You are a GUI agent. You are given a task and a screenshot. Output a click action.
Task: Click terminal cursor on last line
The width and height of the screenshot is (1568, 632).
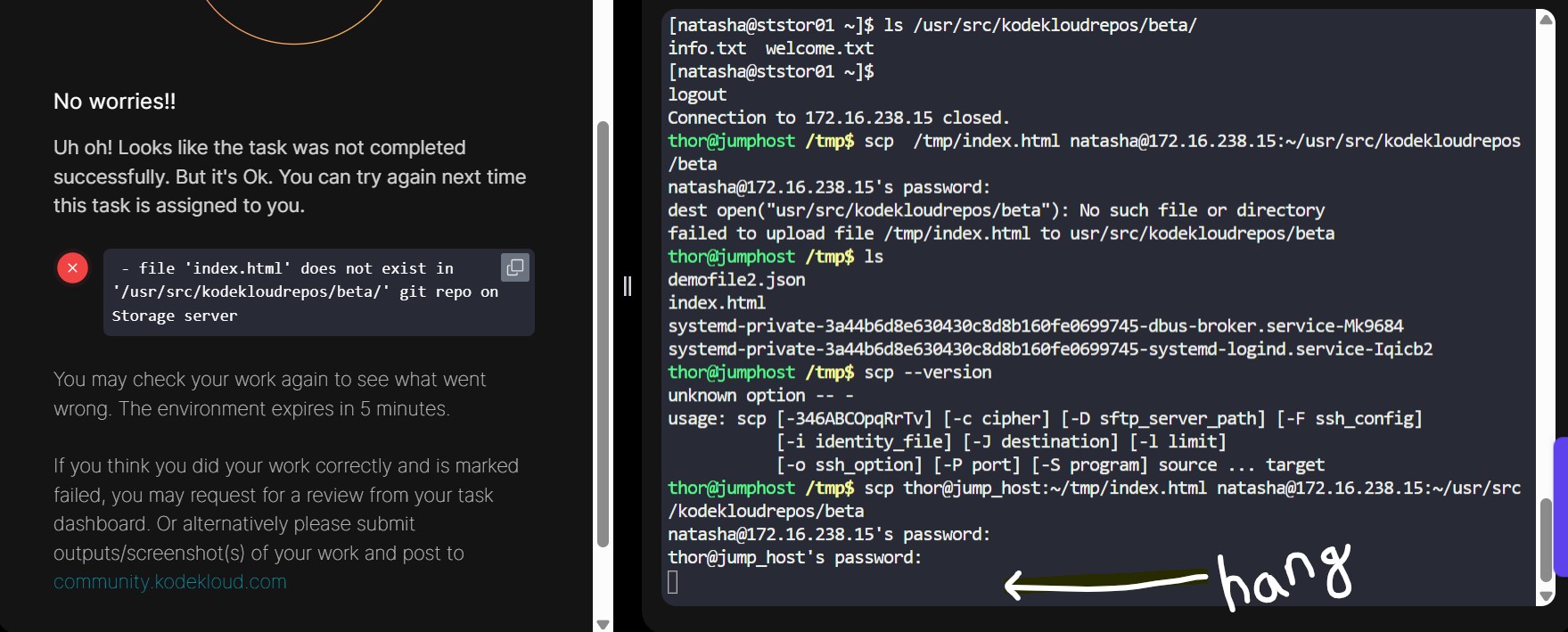[673, 582]
